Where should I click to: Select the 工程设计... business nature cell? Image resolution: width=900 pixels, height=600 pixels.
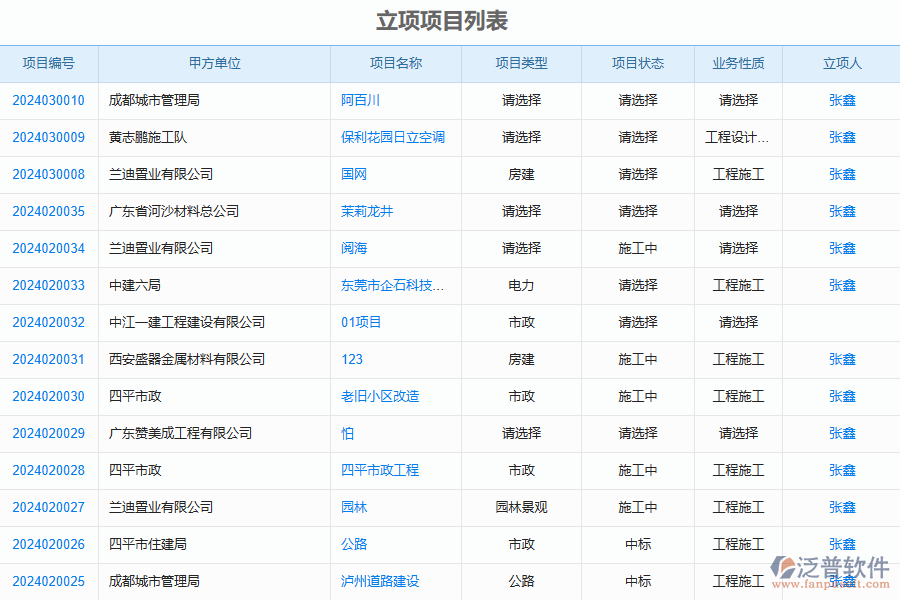pyautogui.click(x=738, y=138)
